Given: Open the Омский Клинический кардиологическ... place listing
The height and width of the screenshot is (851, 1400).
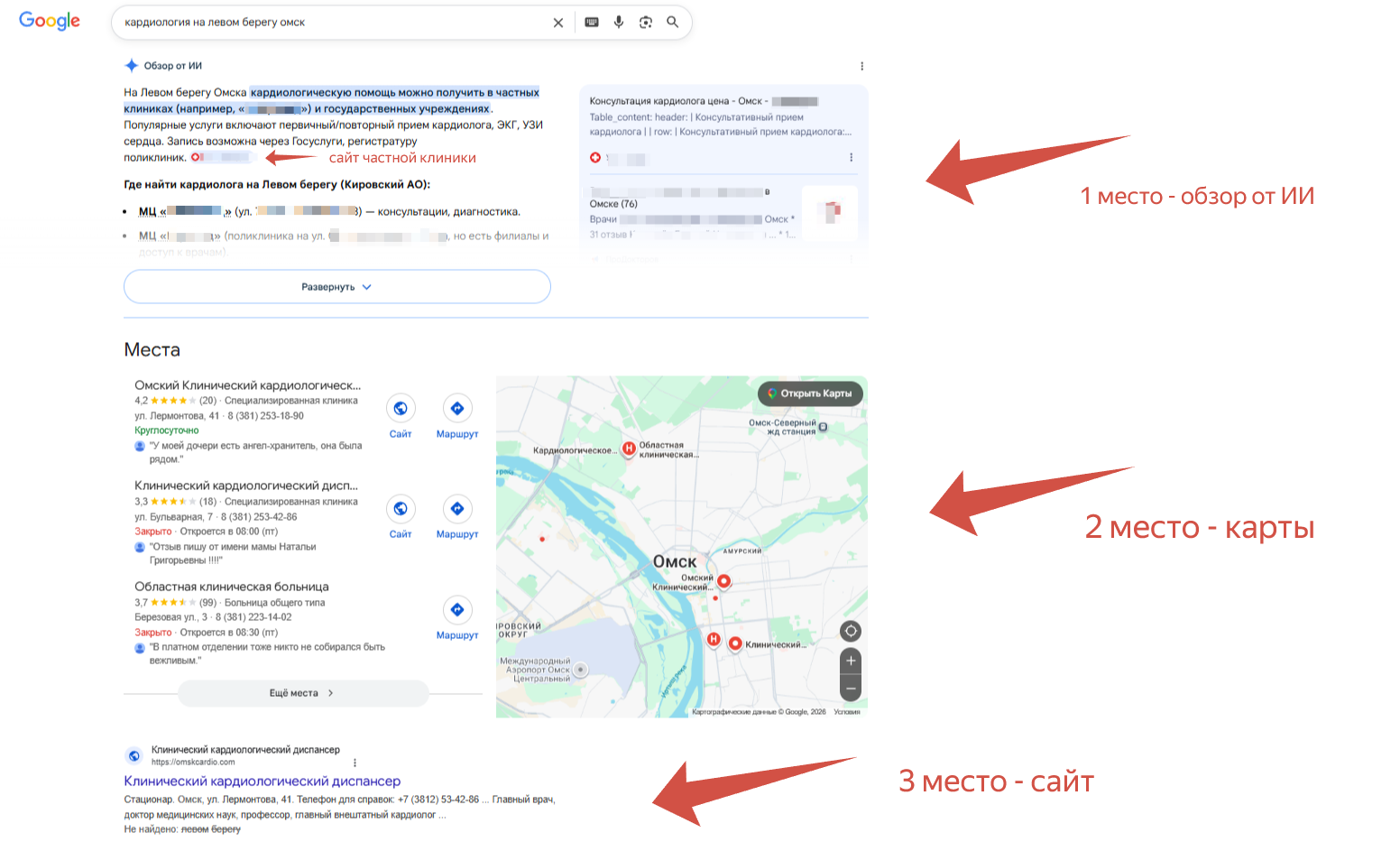Looking at the screenshot, I should click(248, 385).
